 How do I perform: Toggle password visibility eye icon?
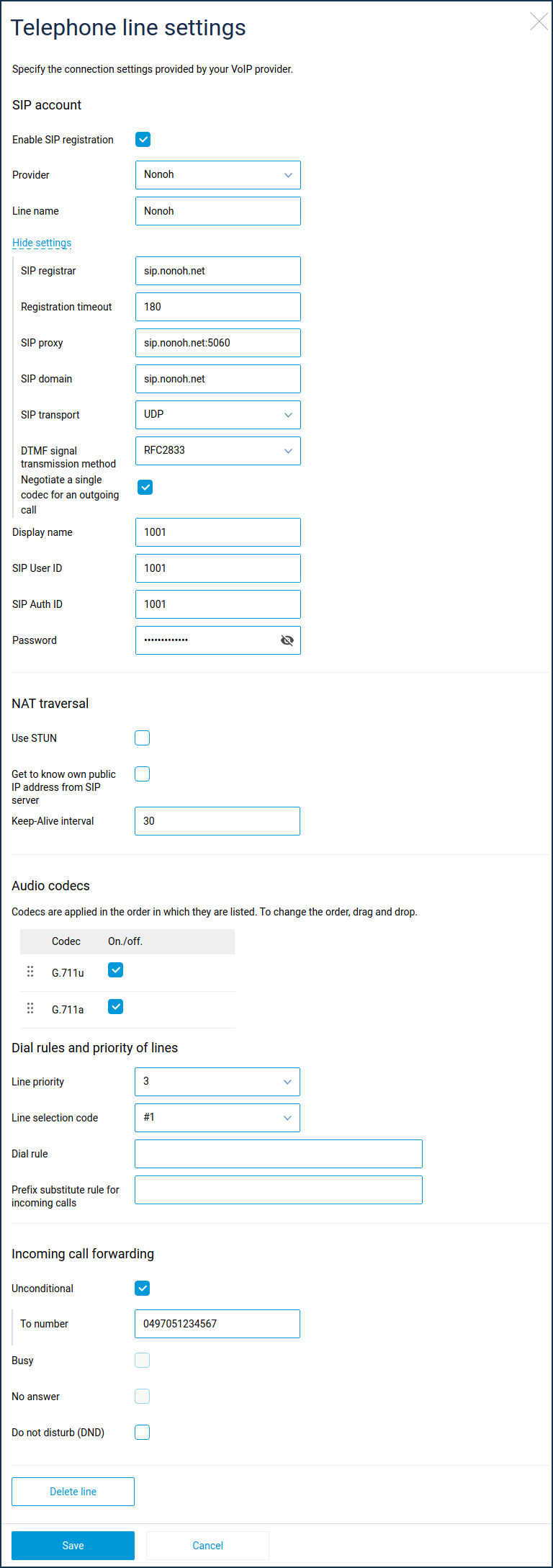(287, 640)
